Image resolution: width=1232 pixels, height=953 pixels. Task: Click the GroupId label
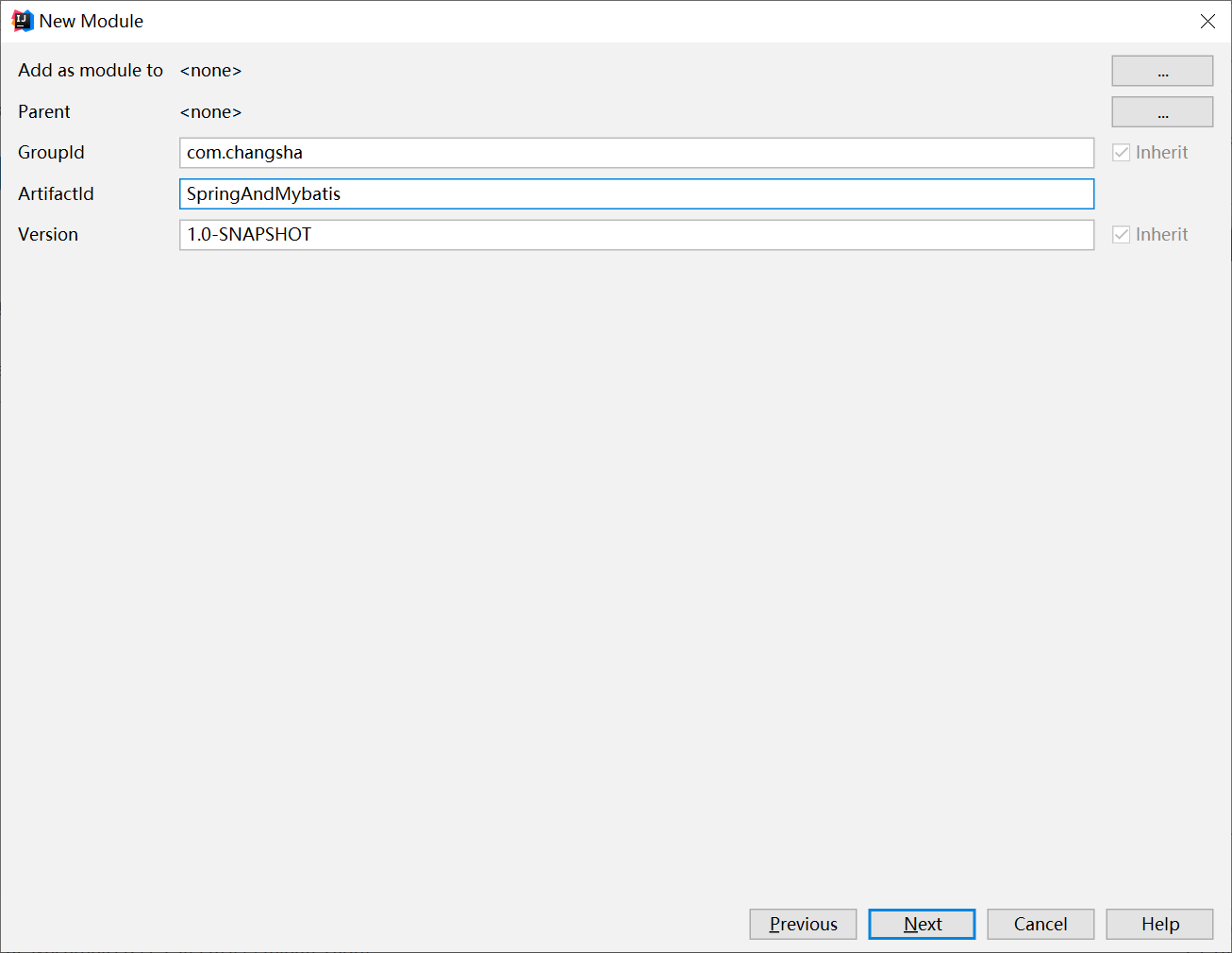tap(51, 153)
